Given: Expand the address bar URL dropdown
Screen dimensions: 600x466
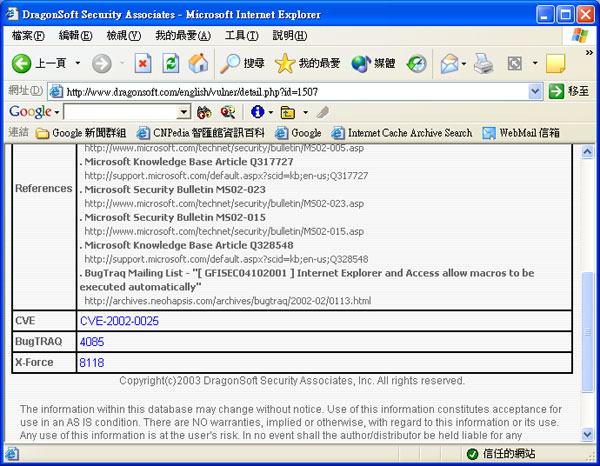Looking at the screenshot, I should [535, 91].
